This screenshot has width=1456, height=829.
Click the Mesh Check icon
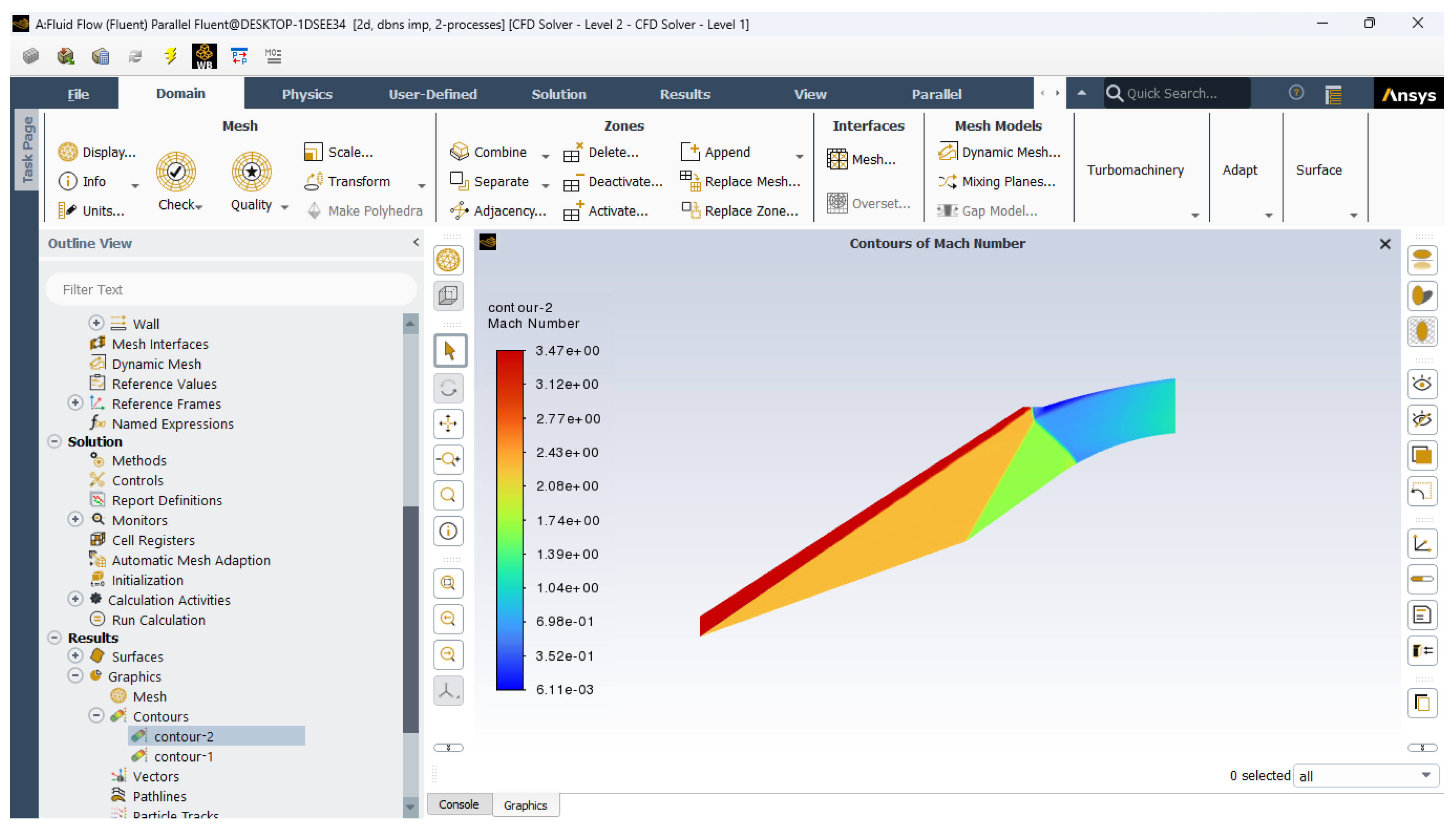176,171
